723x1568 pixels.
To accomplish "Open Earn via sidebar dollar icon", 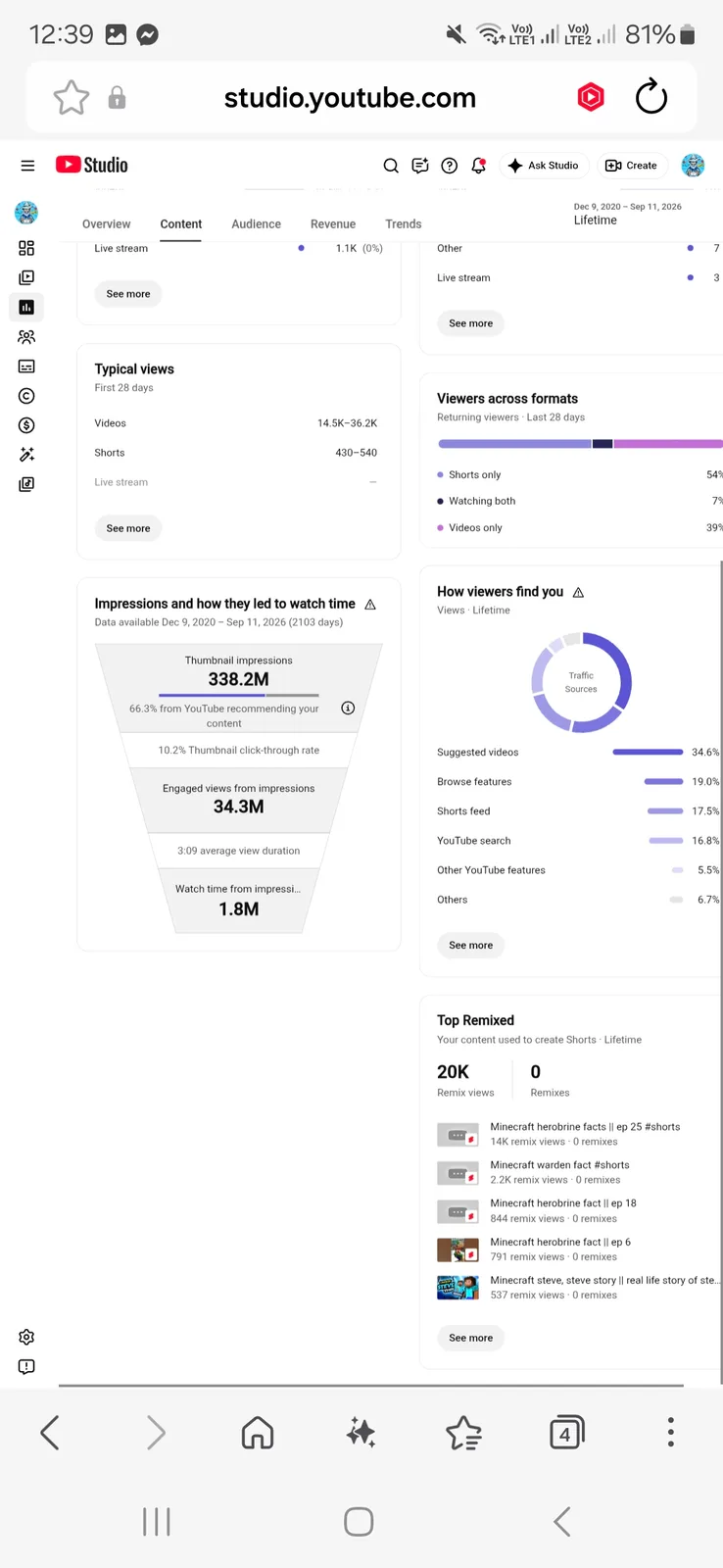I will click(x=26, y=425).
